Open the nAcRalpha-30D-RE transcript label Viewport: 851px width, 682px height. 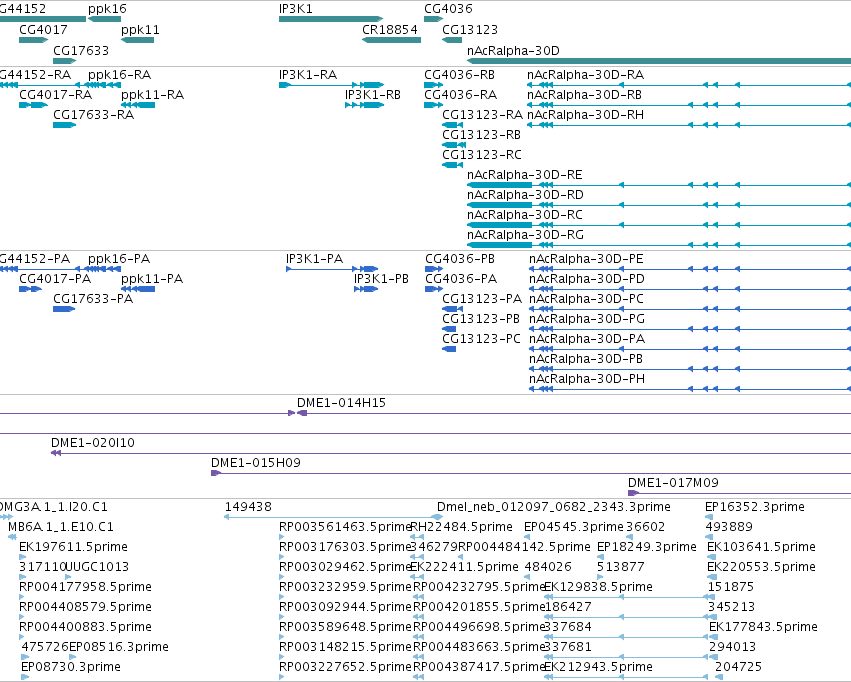coord(525,175)
